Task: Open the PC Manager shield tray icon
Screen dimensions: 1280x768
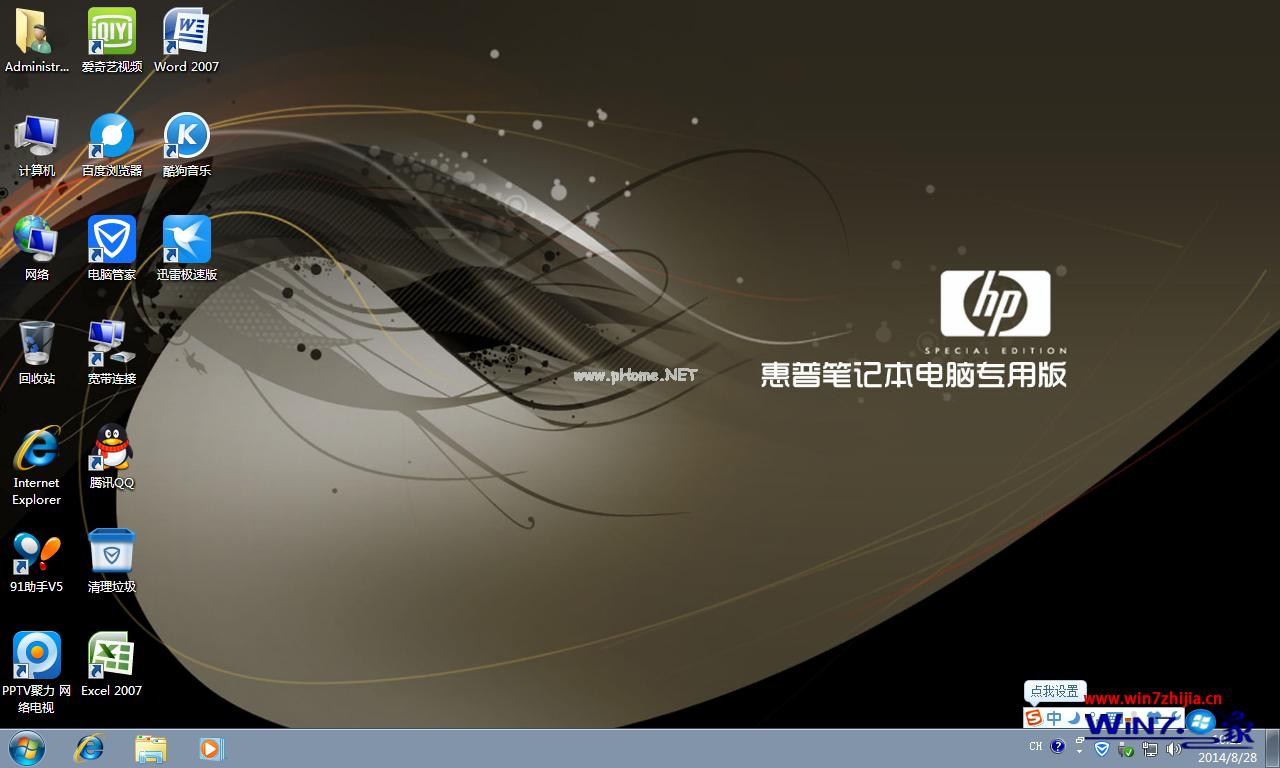Action: (1102, 748)
